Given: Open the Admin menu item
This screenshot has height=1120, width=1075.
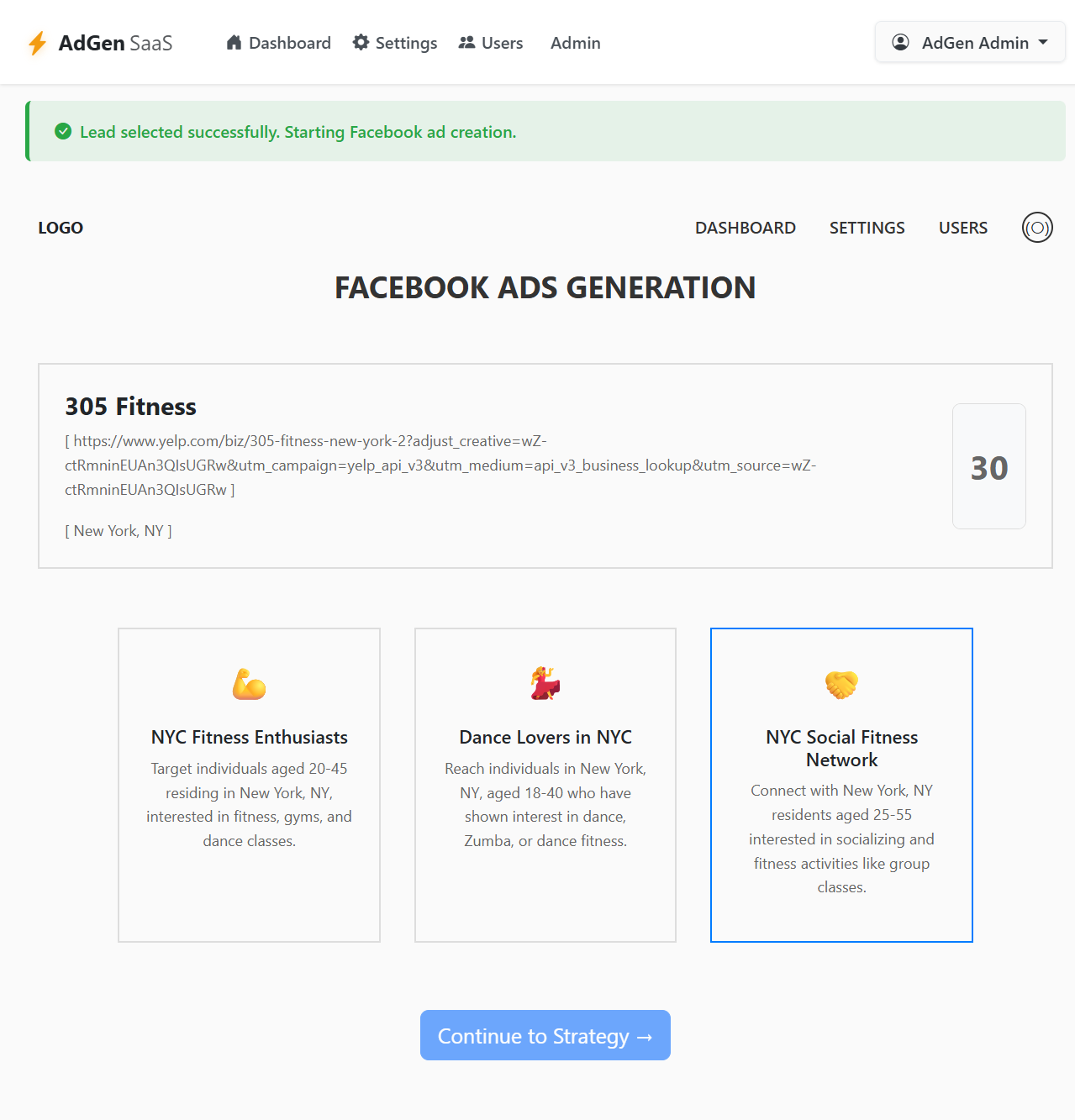Looking at the screenshot, I should tap(575, 43).
